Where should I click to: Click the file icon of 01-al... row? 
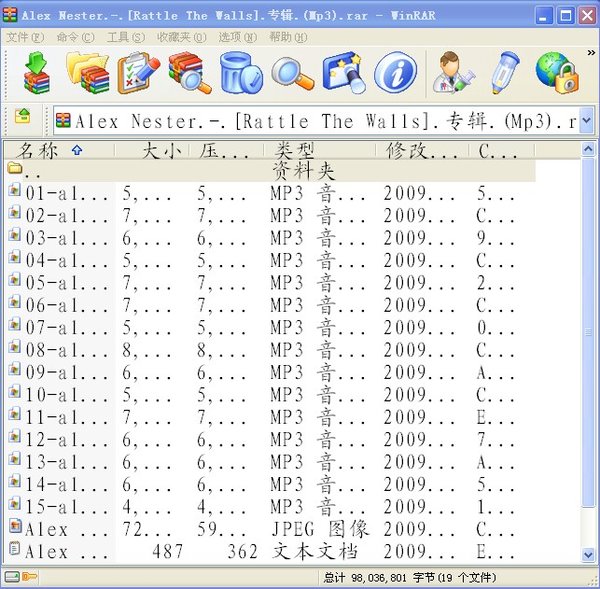coord(15,189)
